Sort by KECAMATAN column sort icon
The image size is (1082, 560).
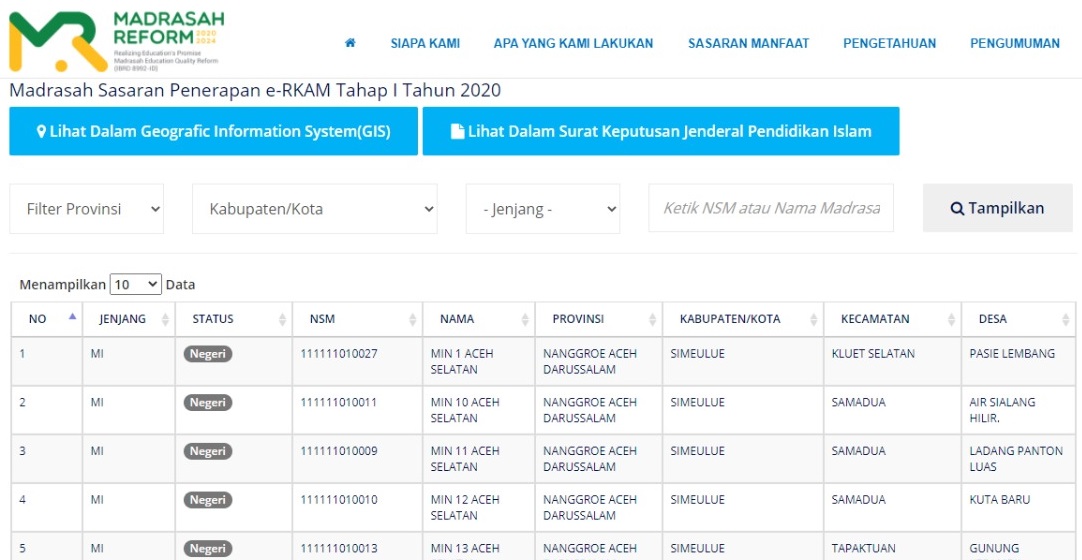click(952, 319)
